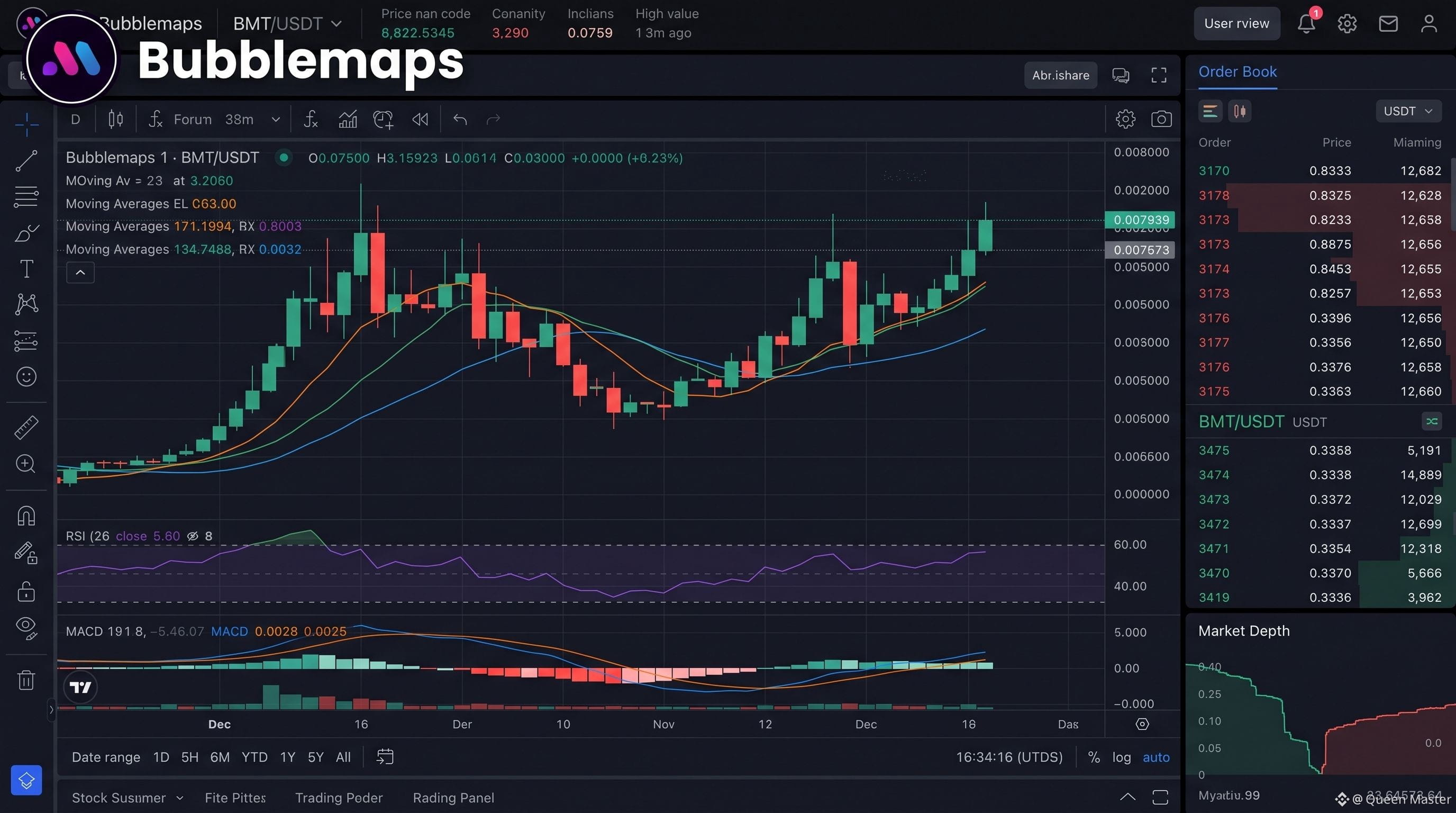Click the Abr.ishare button
The width and height of the screenshot is (1456, 813).
coord(1060,75)
